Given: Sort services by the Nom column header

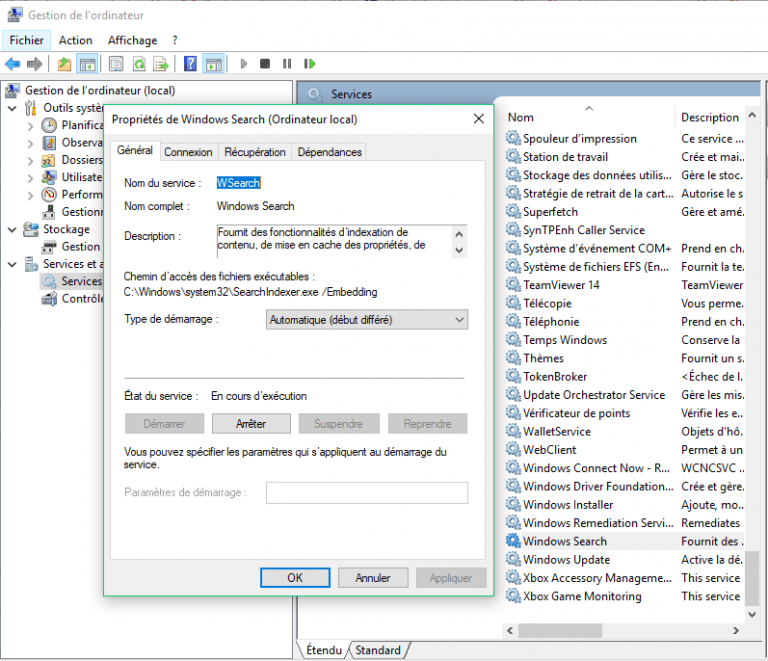Looking at the screenshot, I should coord(589,118).
